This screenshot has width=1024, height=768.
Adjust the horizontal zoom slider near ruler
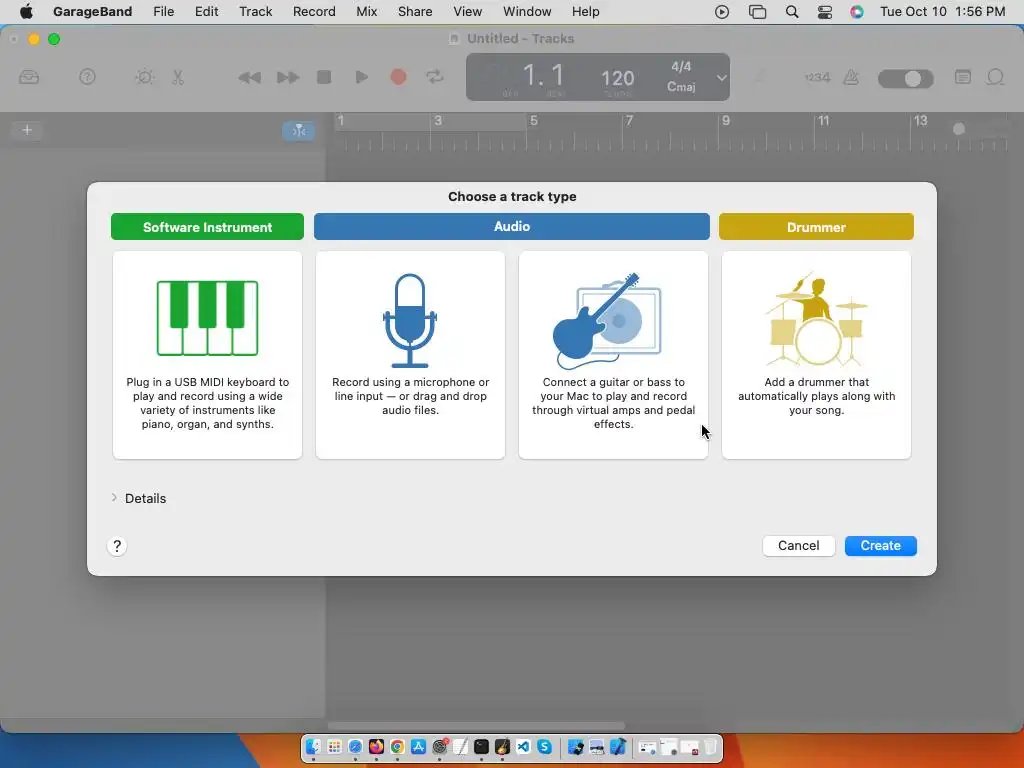coord(959,129)
